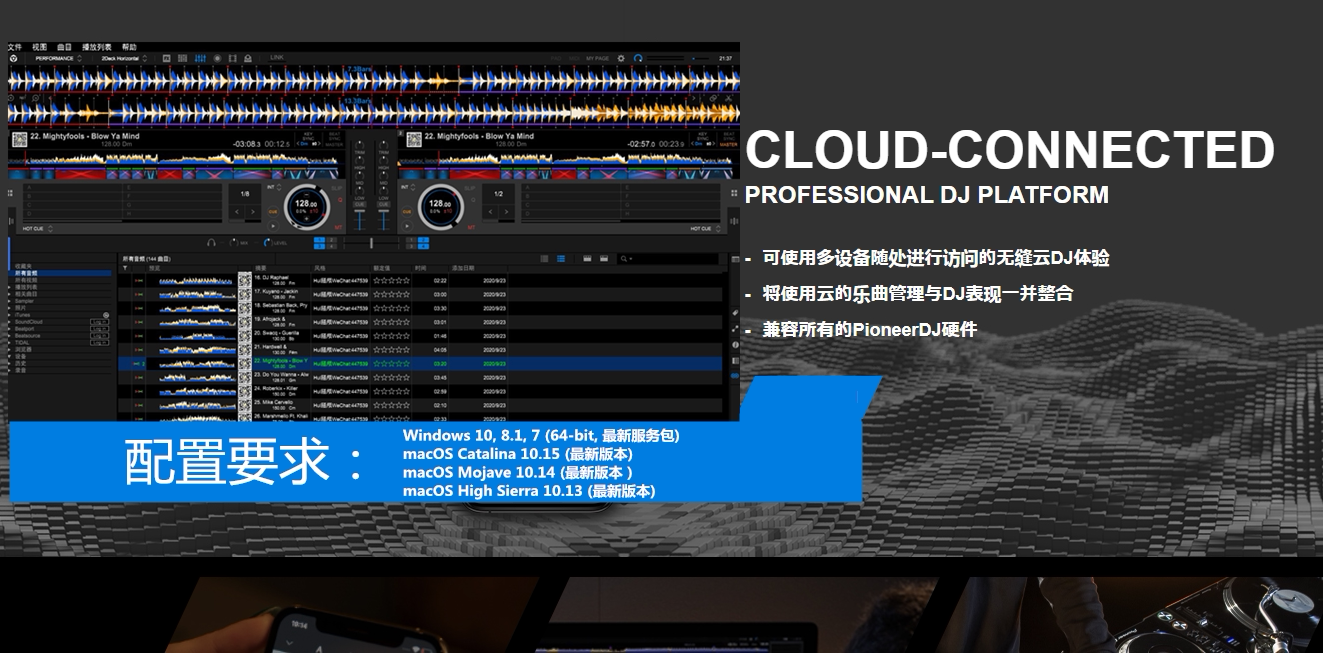The image size is (1323, 653).
Task: Click deck 2 orange CUE button
Action: click(x=407, y=212)
